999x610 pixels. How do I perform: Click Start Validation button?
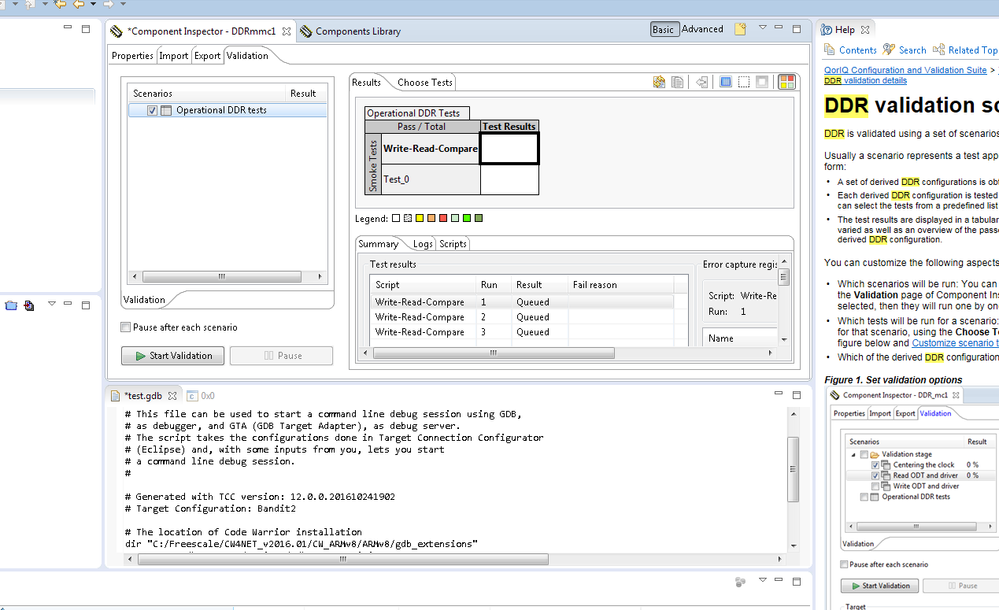point(173,356)
